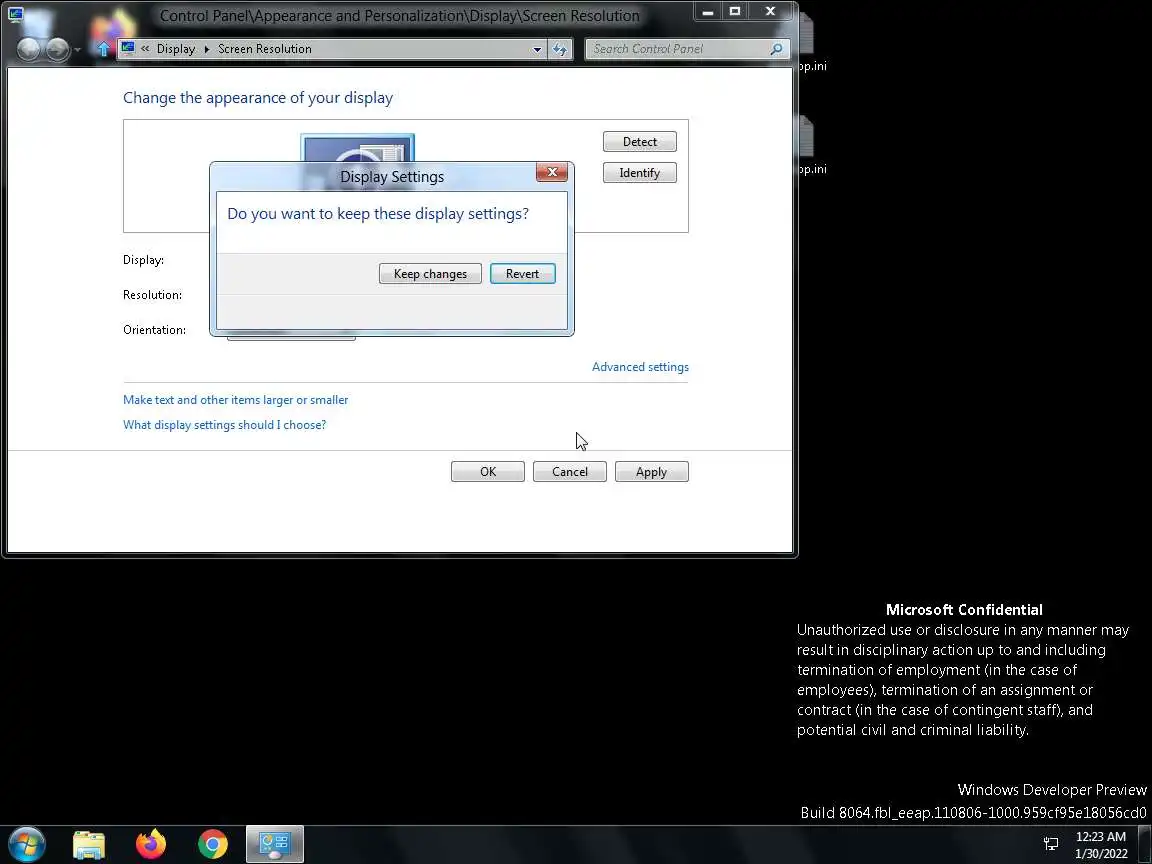
Task: Click Keep changes in Display Settings dialog
Action: click(430, 273)
